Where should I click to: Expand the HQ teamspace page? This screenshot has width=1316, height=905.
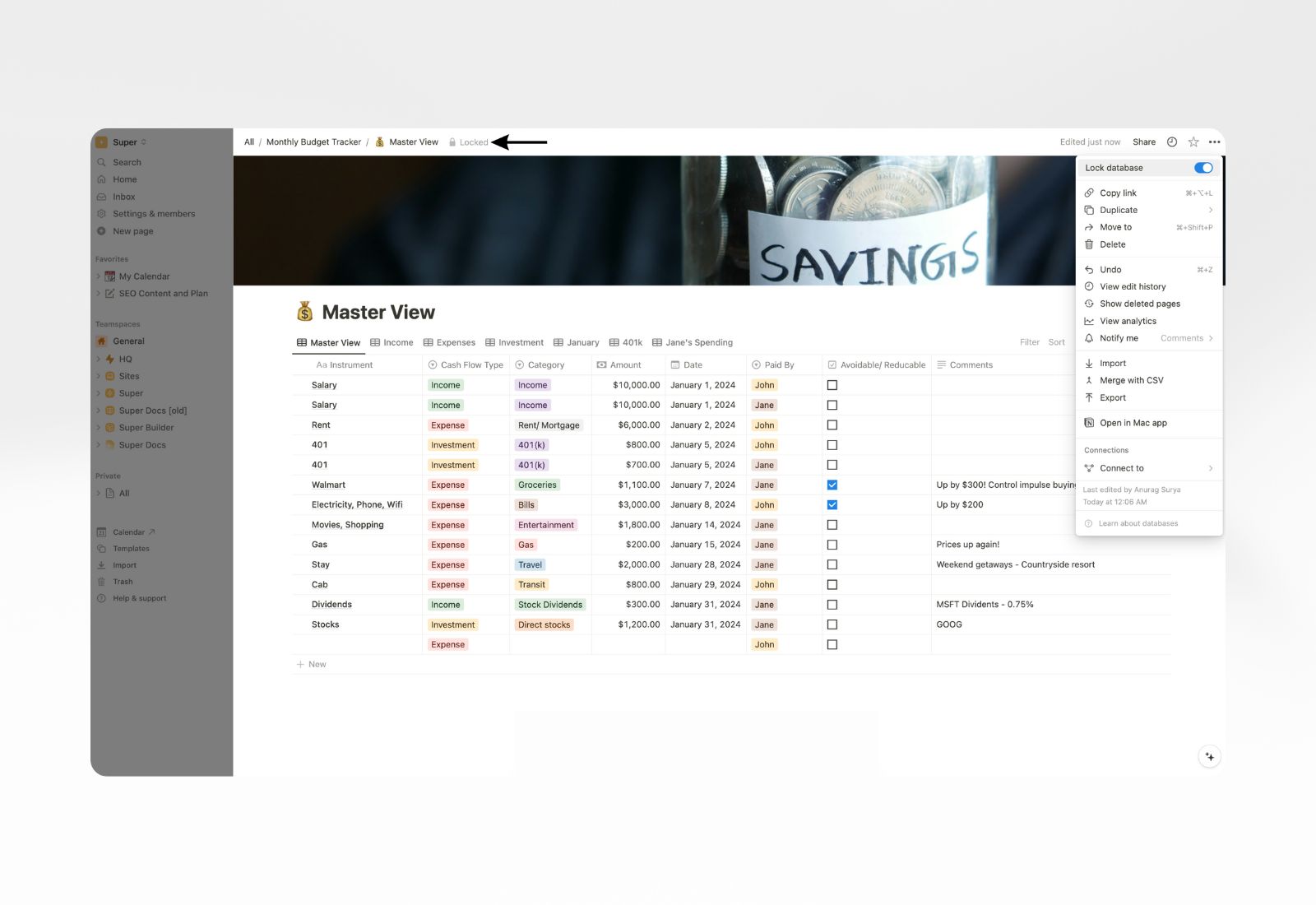click(99, 359)
